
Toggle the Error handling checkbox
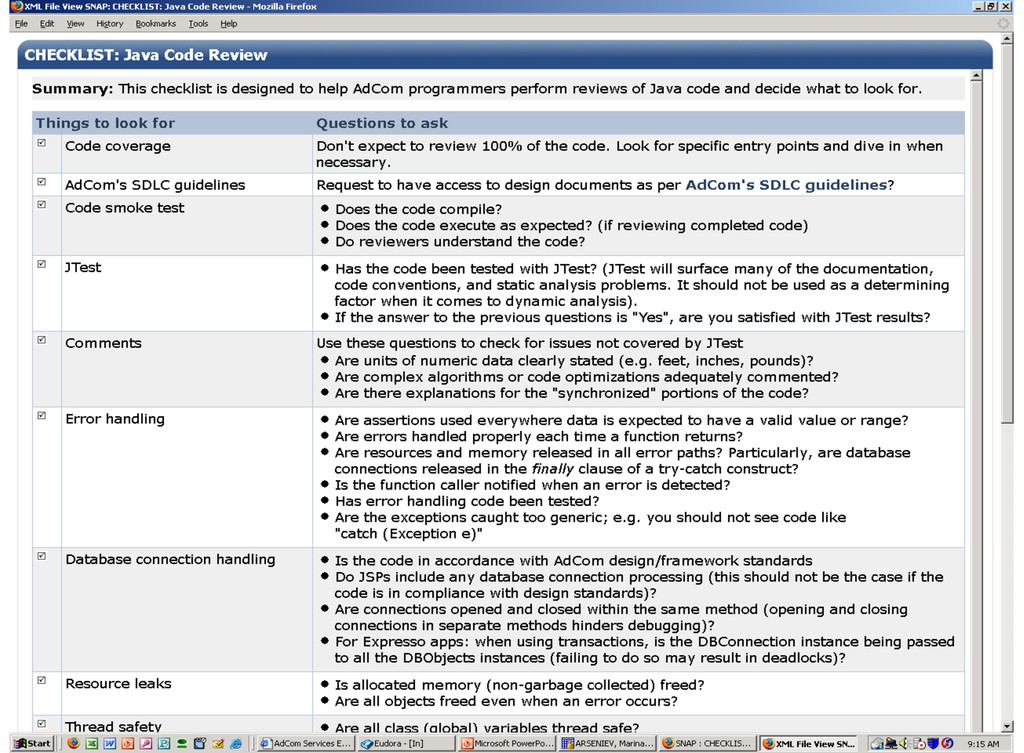pyautogui.click(x=42, y=416)
